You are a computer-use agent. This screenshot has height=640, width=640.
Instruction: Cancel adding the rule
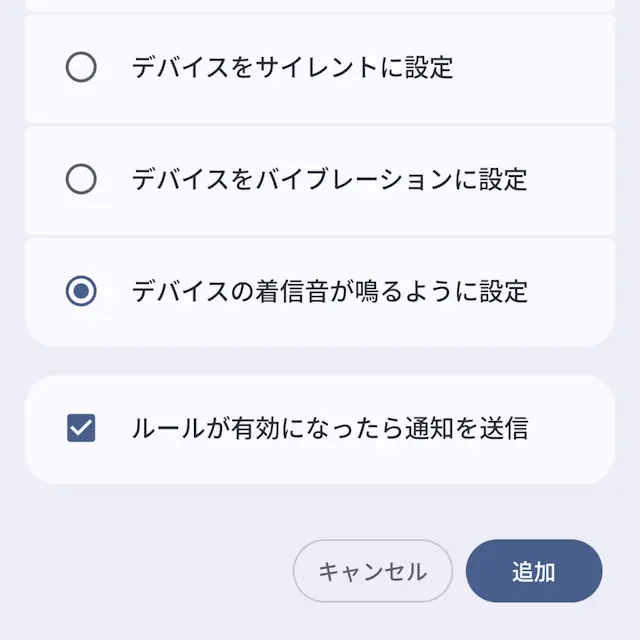pyautogui.click(x=372, y=572)
